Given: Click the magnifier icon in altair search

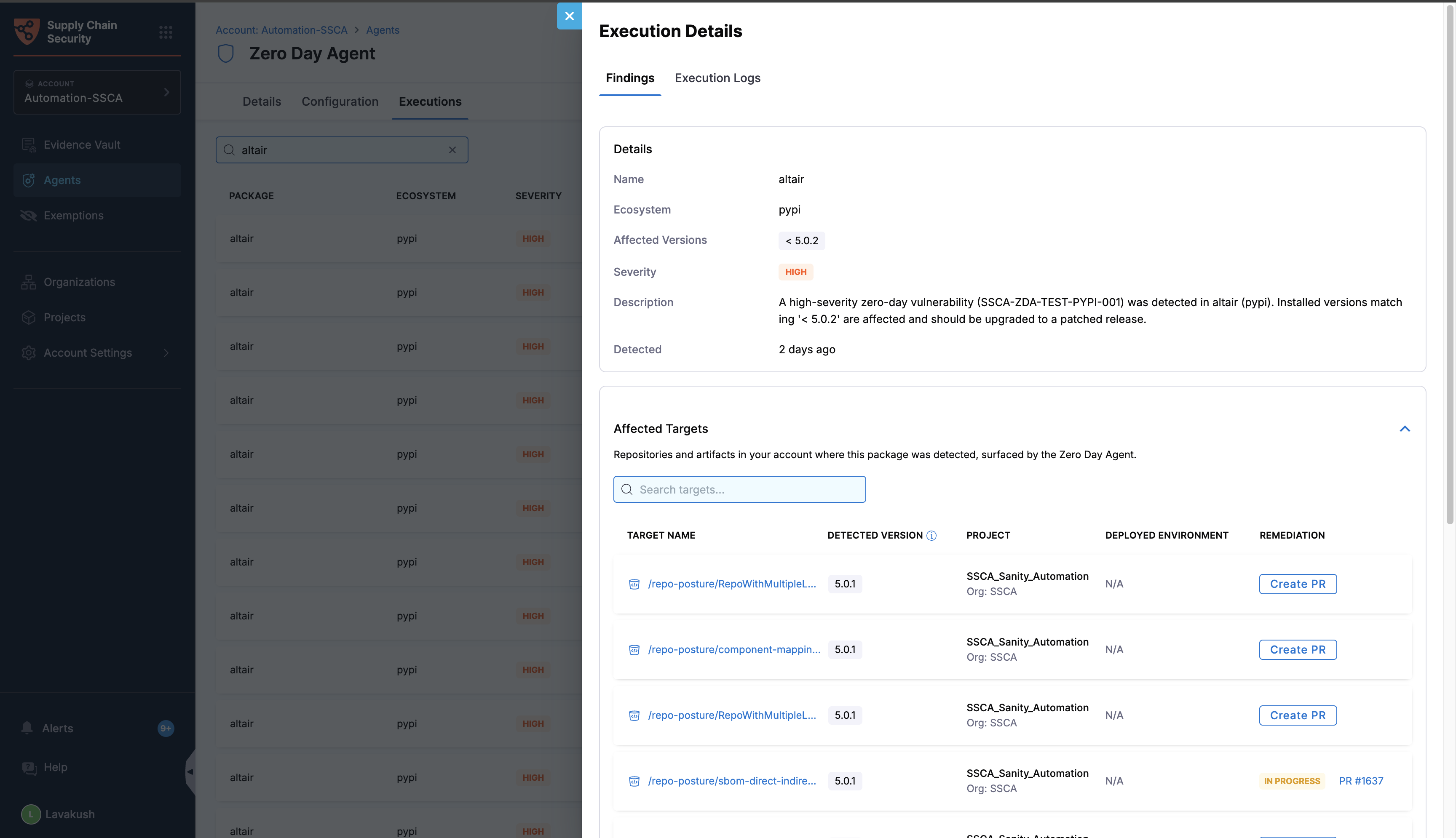Looking at the screenshot, I should 229,149.
